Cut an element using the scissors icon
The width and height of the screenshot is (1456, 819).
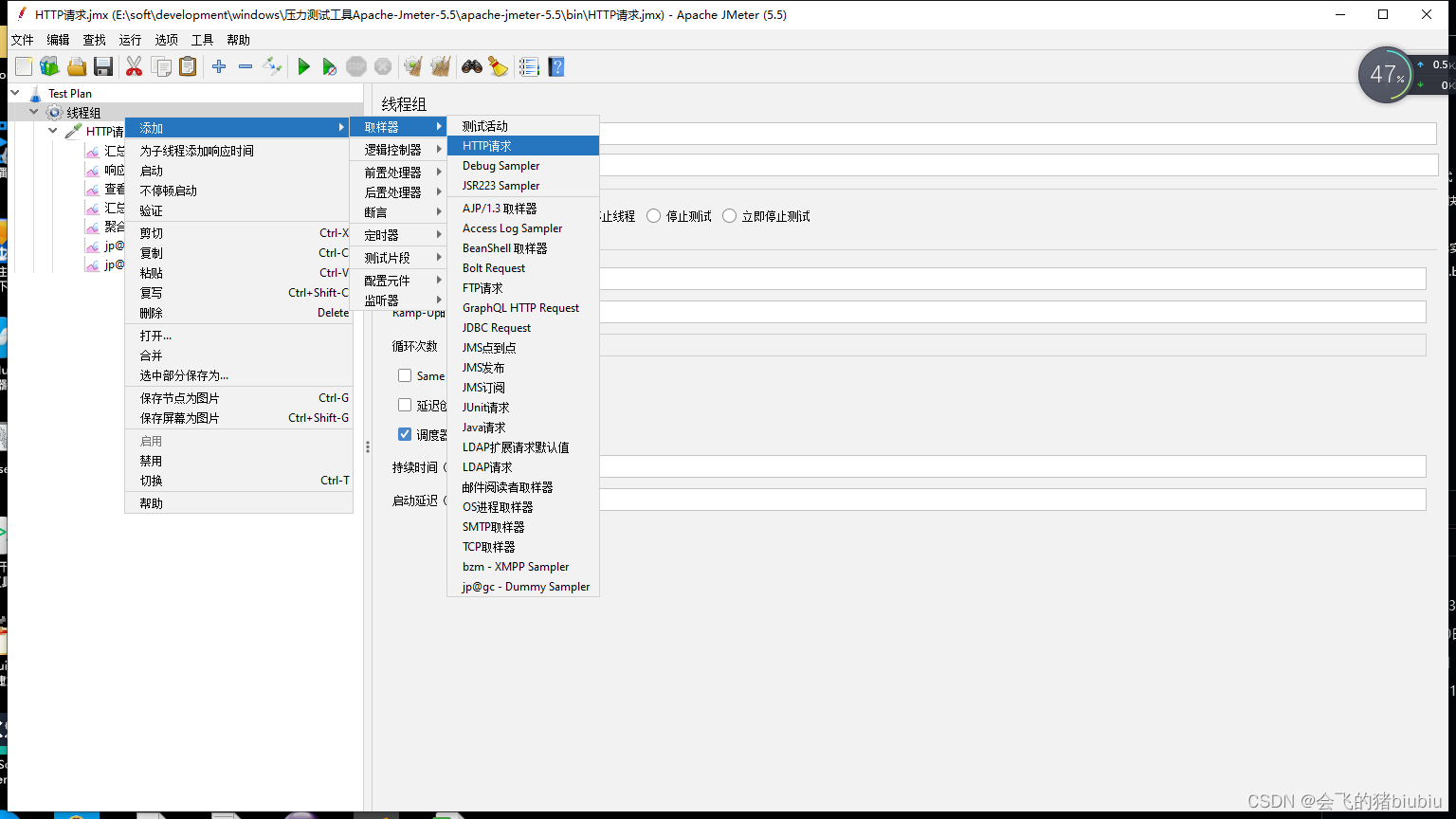pyautogui.click(x=134, y=66)
